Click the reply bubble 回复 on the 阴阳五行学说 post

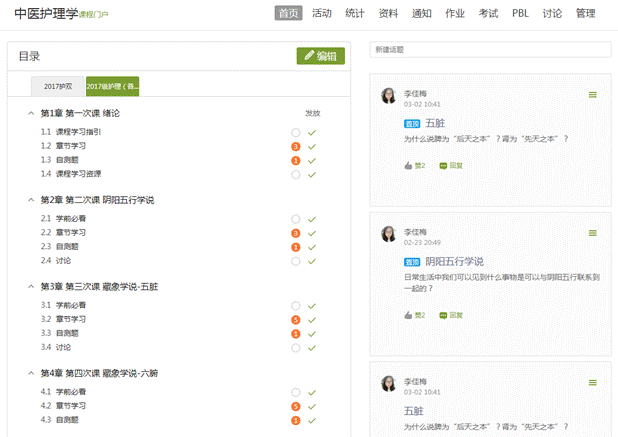(451, 315)
